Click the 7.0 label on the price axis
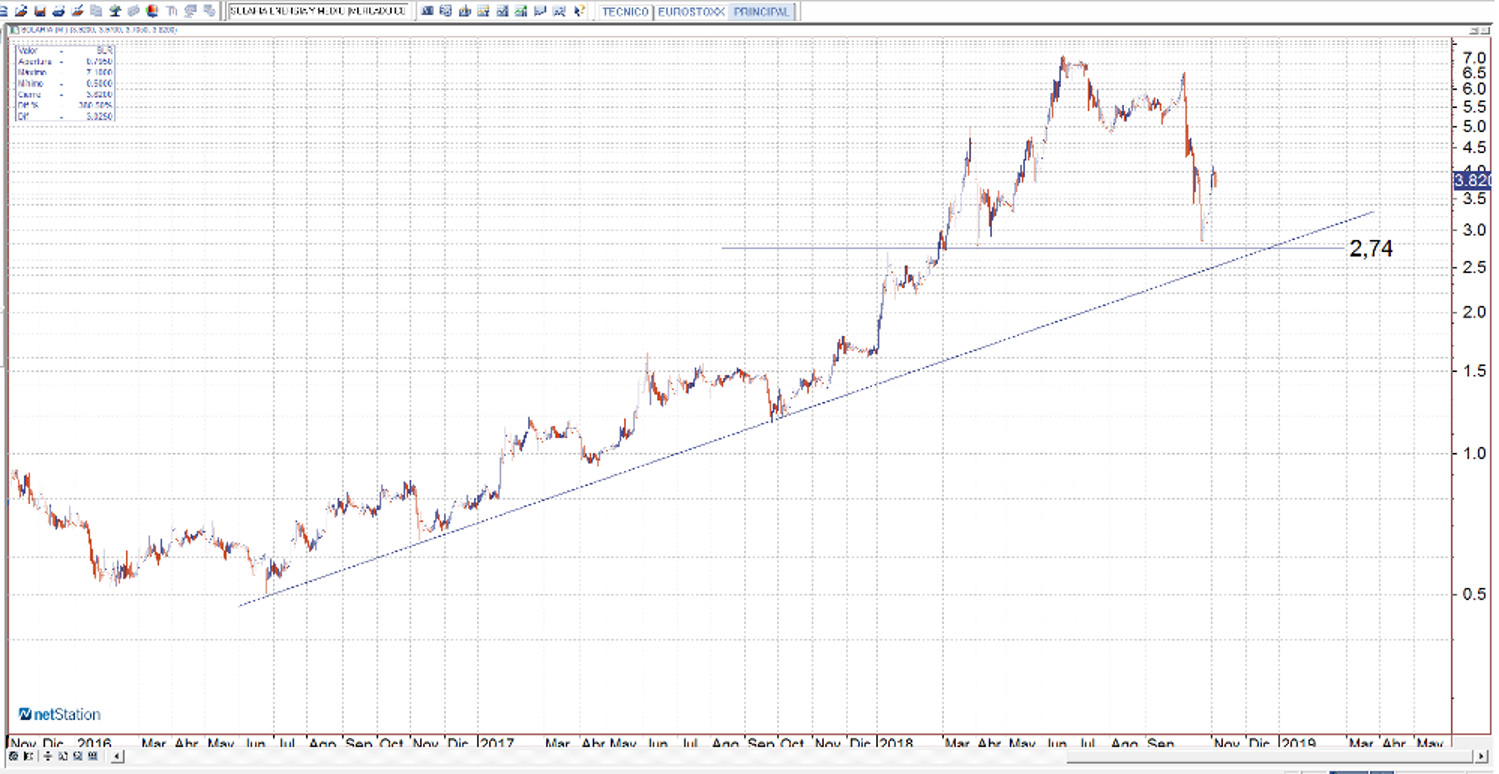Screen dimensions: 1499x774 click(1473, 59)
